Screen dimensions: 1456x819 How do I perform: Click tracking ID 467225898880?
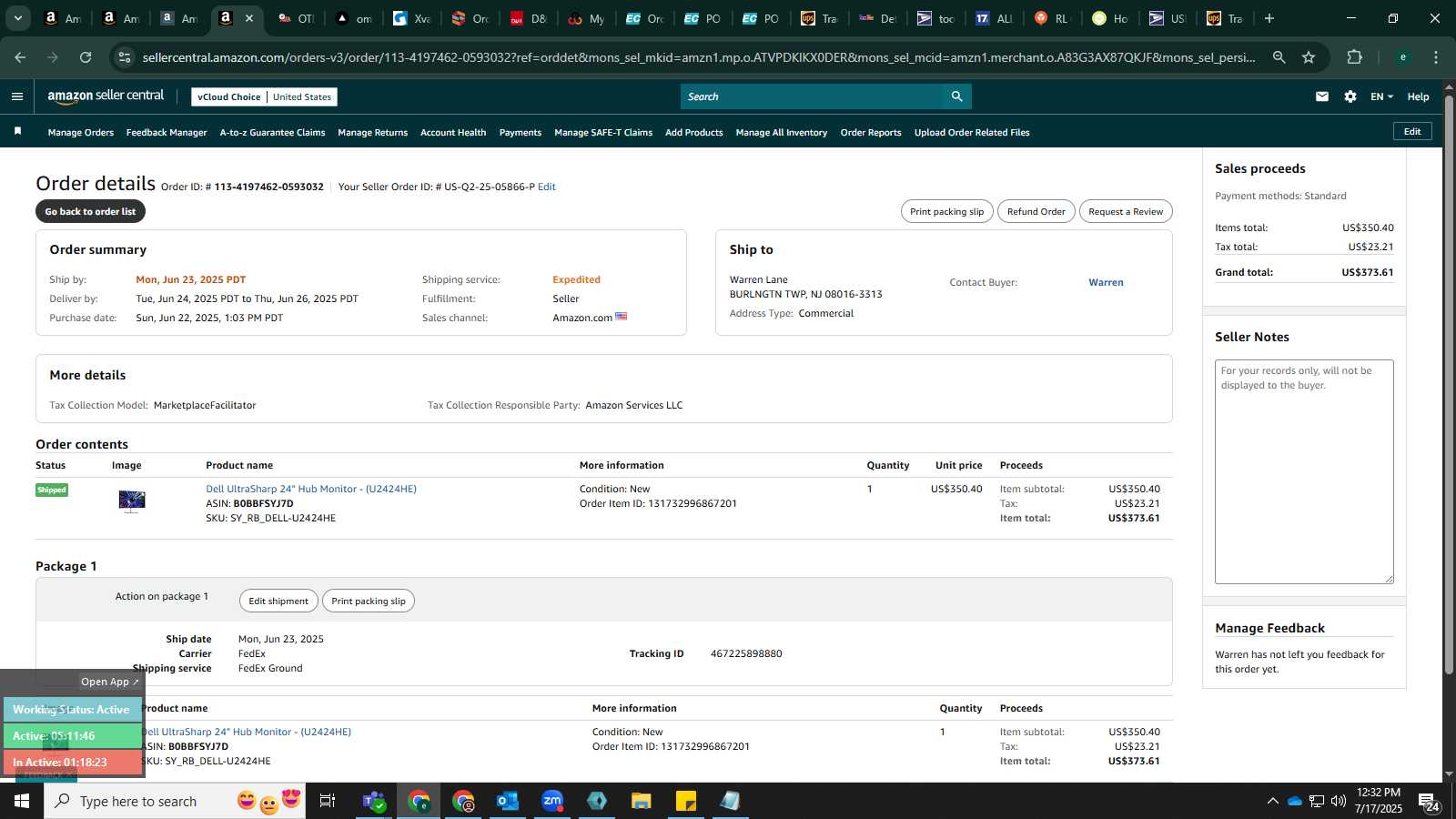[x=746, y=653]
